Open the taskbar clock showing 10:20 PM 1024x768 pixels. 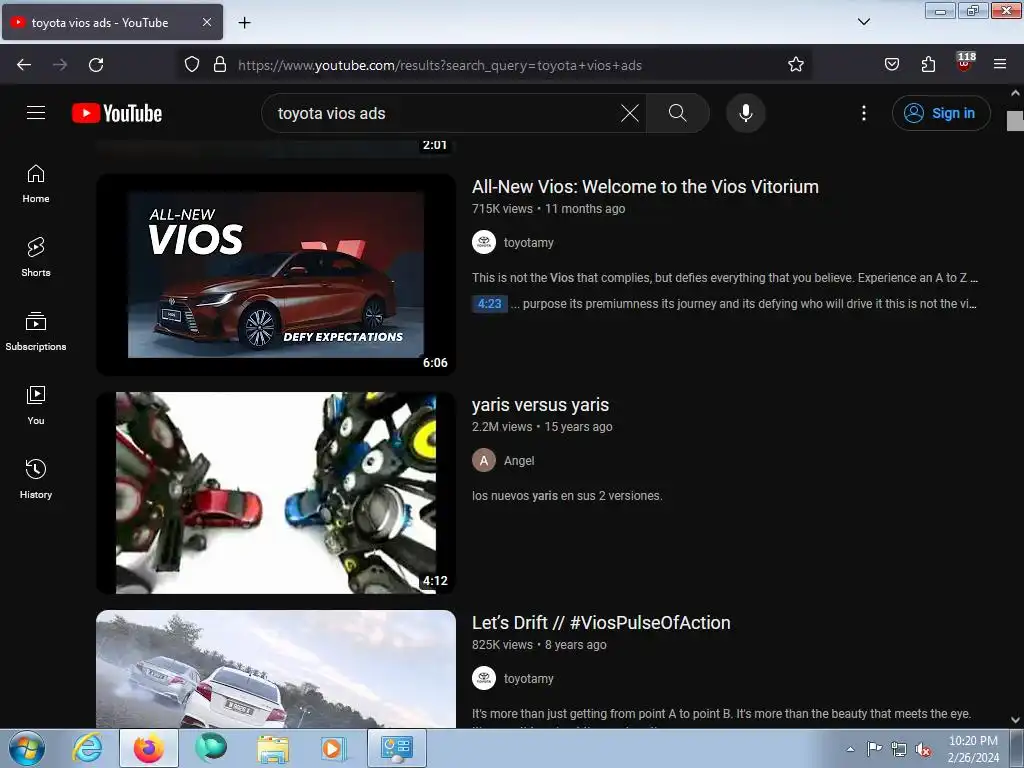click(973, 749)
